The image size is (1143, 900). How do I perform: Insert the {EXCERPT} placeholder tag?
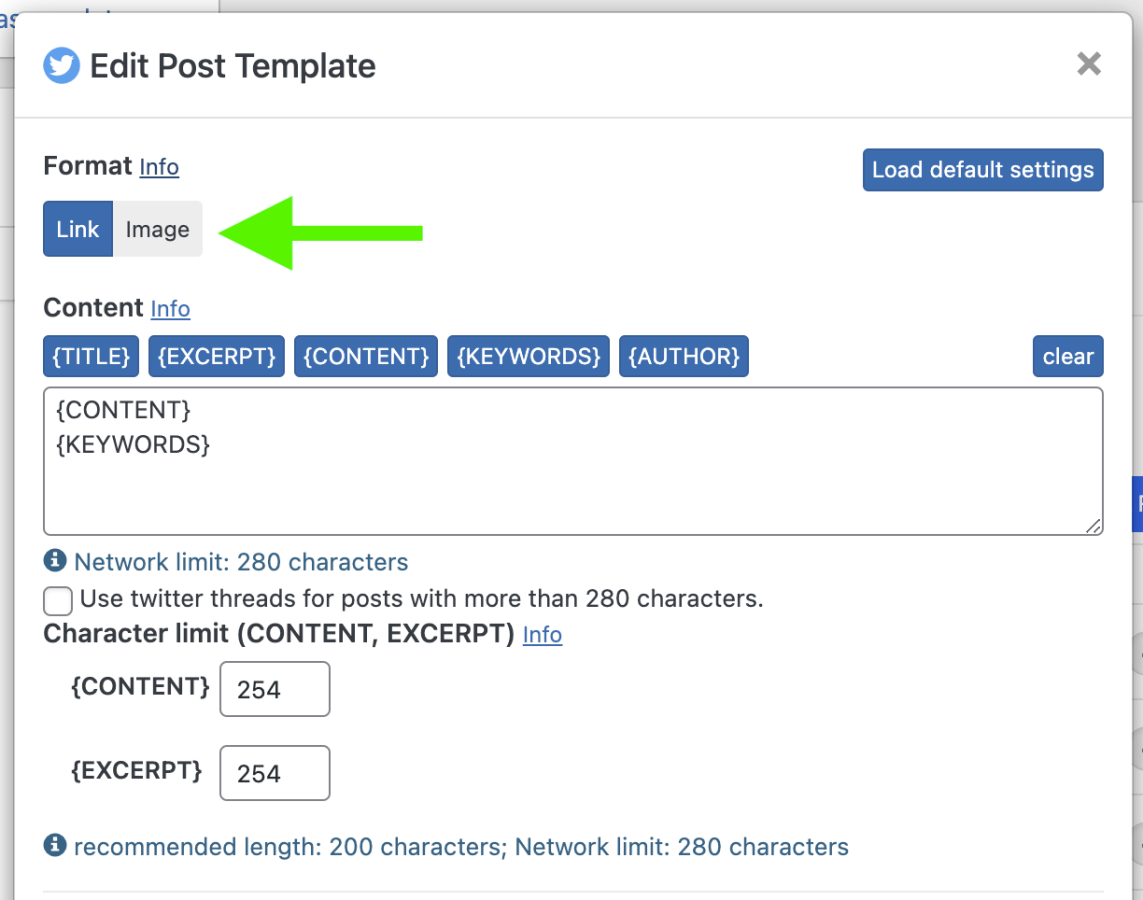tap(216, 357)
